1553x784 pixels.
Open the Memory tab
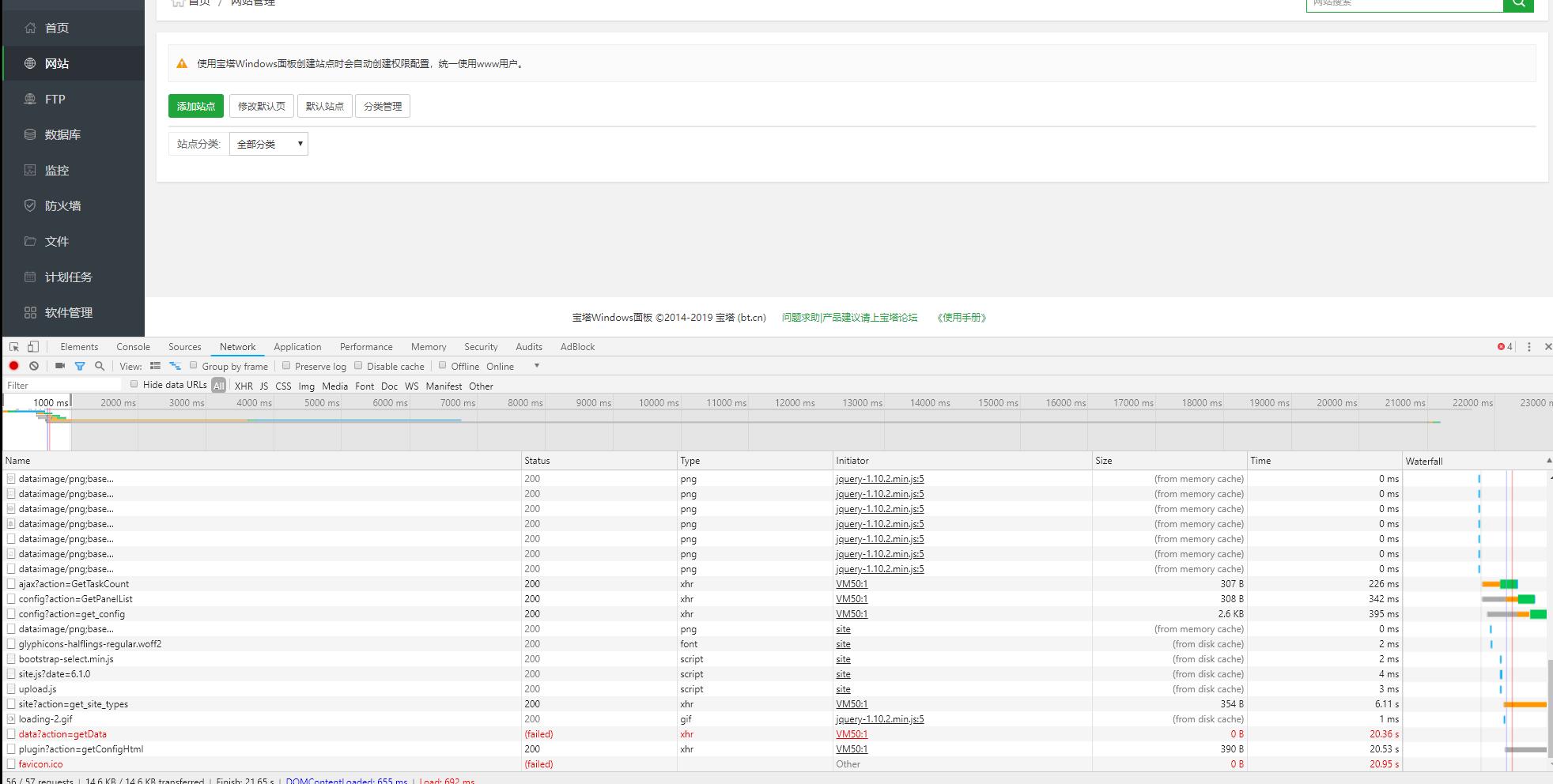click(x=429, y=347)
